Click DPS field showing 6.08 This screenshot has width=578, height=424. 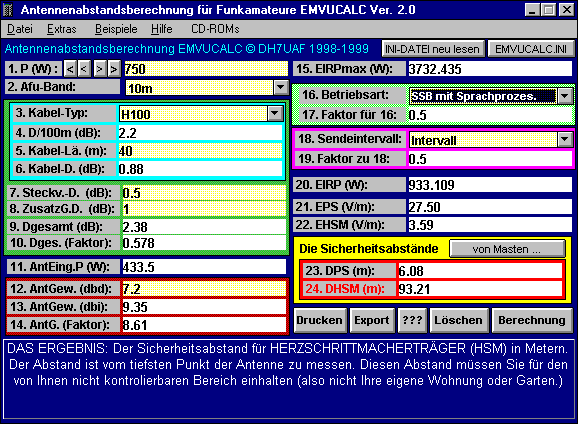(480, 271)
